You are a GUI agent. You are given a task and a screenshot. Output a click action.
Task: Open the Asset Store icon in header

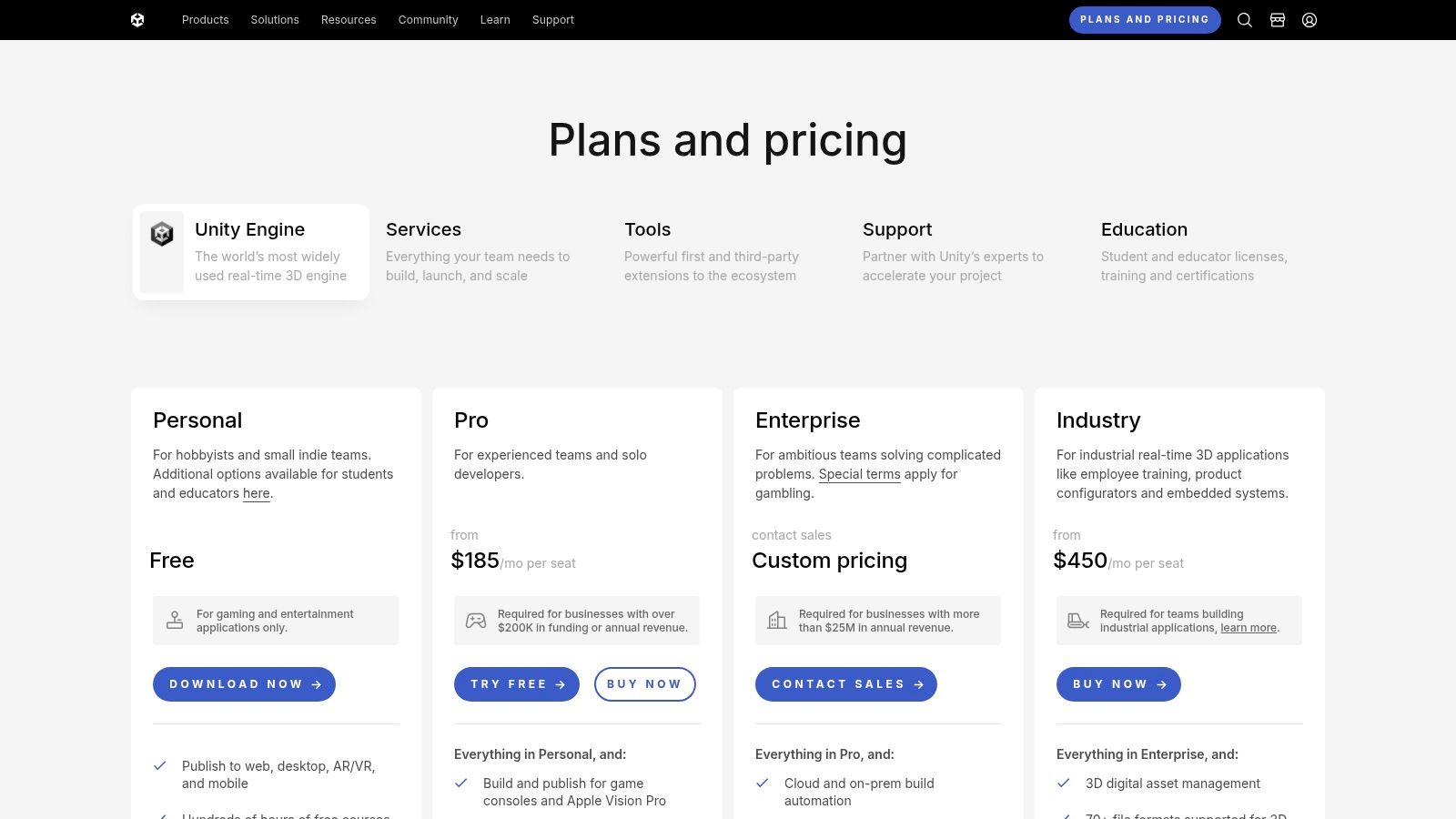(1278, 20)
